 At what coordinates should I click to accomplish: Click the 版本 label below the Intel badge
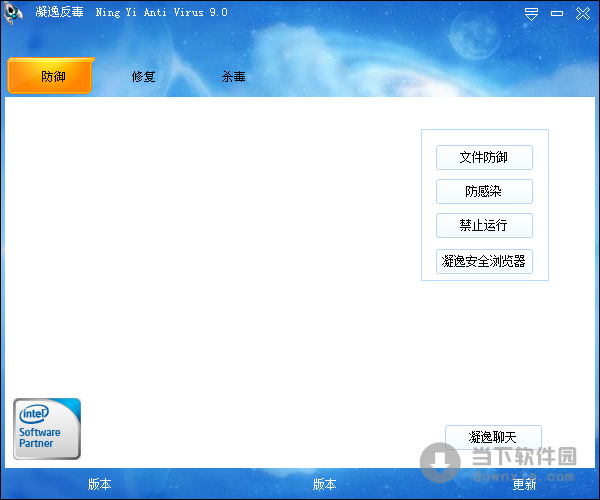99,484
